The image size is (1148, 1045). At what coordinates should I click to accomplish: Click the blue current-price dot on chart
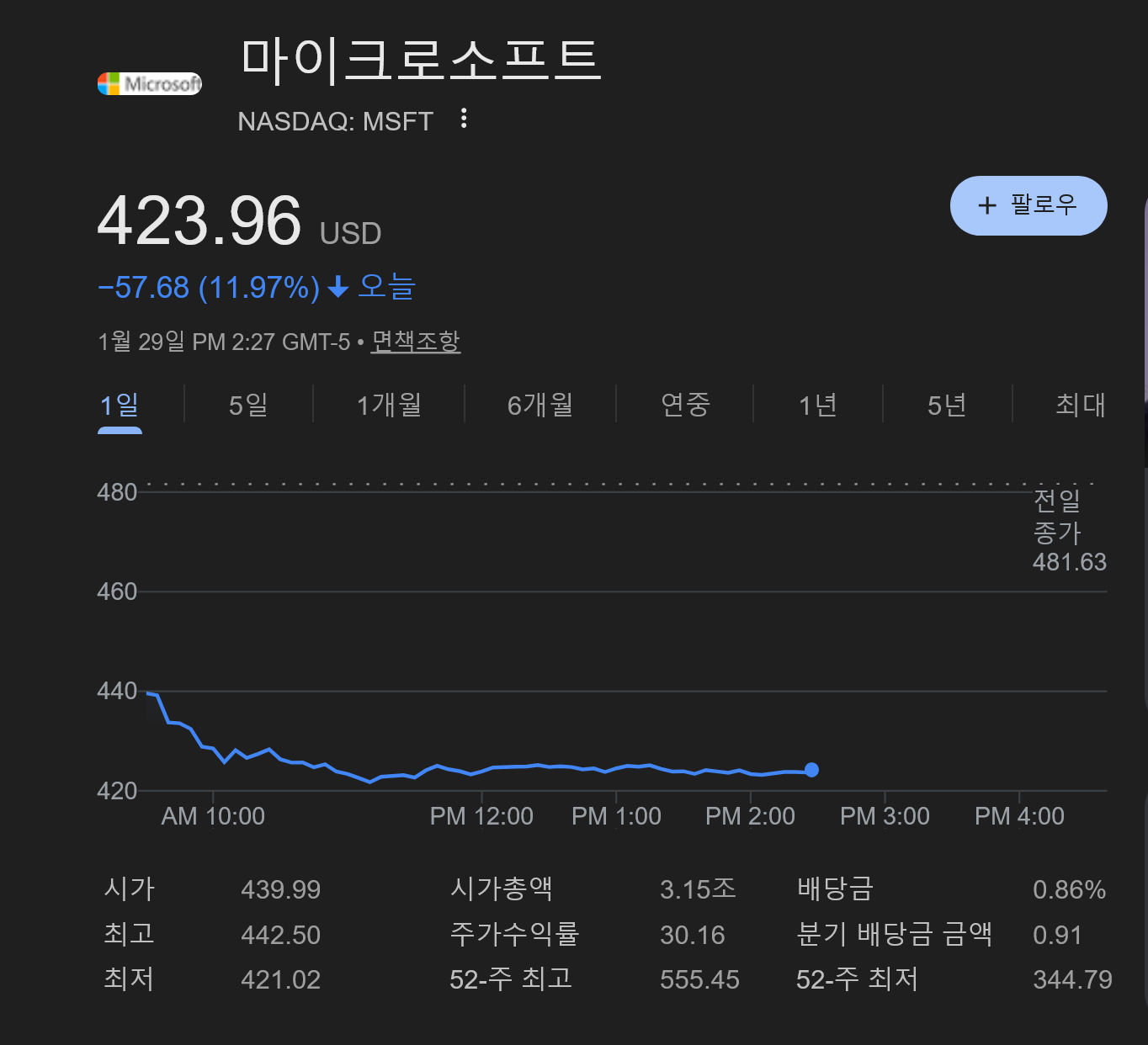coord(811,770)
